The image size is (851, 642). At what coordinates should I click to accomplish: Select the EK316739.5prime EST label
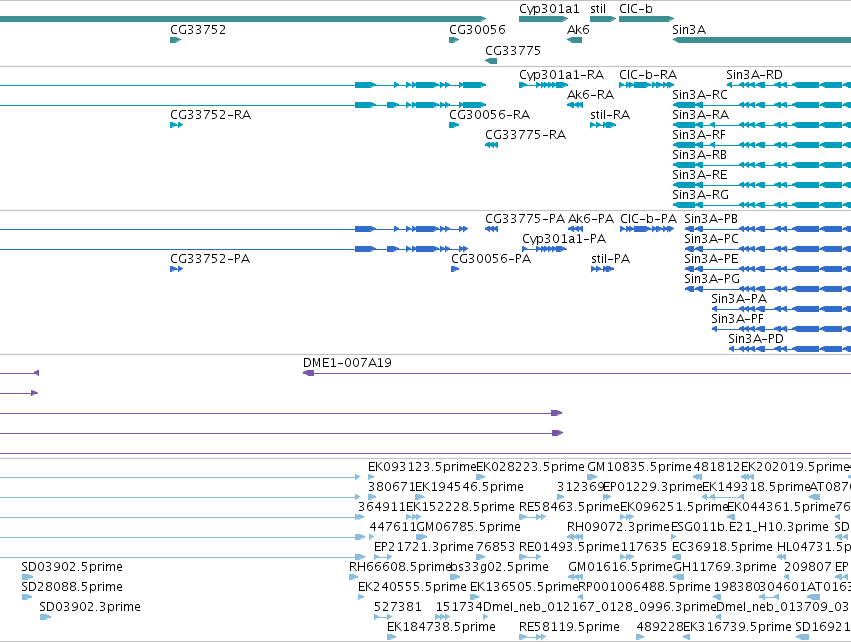pyautogui.click(x=737, y=627)
